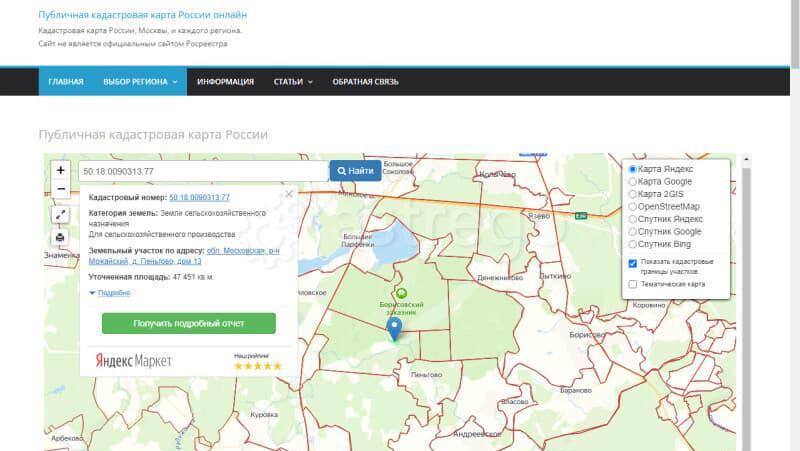Expand the Статьи menu

(293, 81)
